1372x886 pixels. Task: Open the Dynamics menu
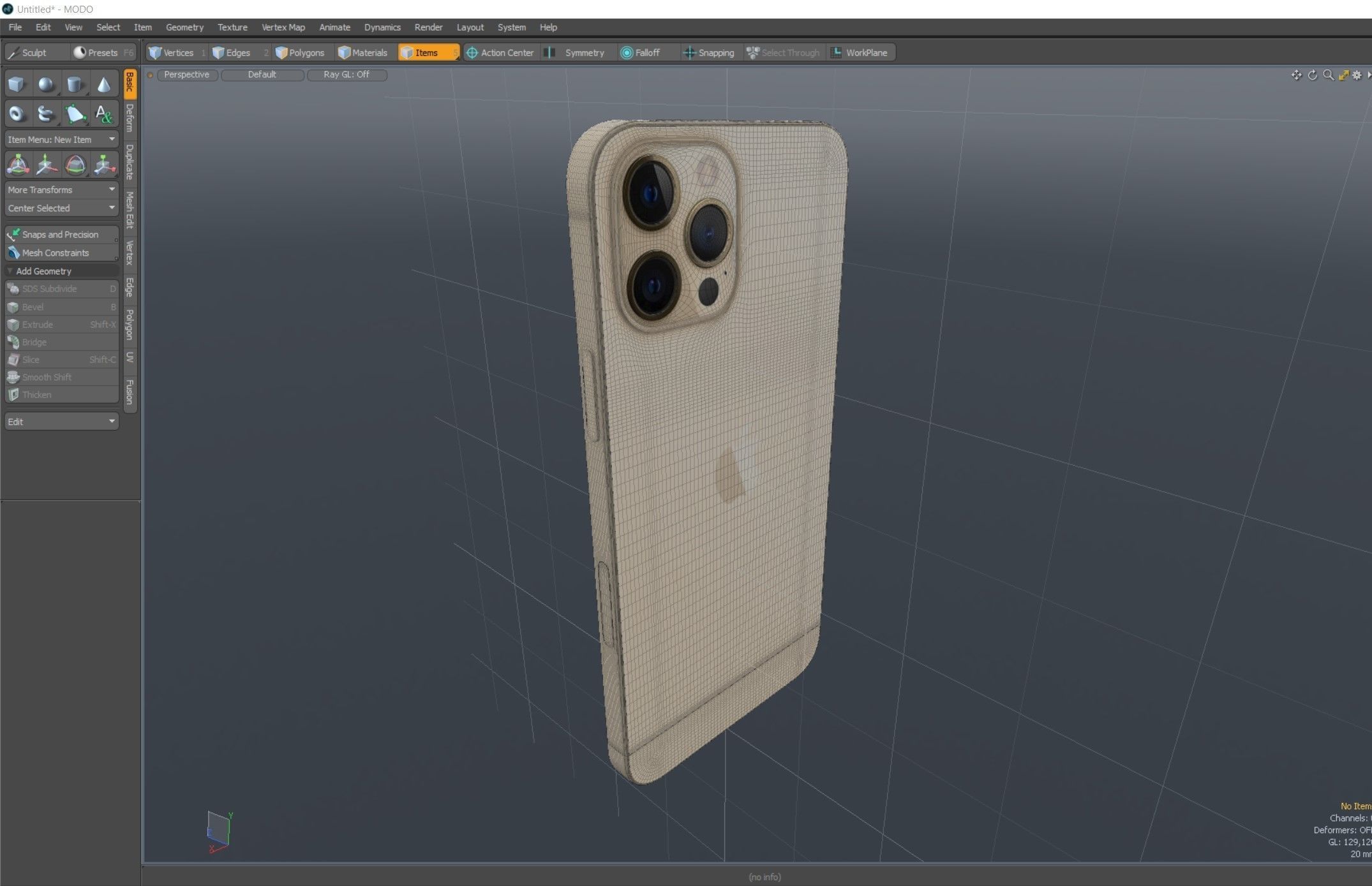point(382,27)
